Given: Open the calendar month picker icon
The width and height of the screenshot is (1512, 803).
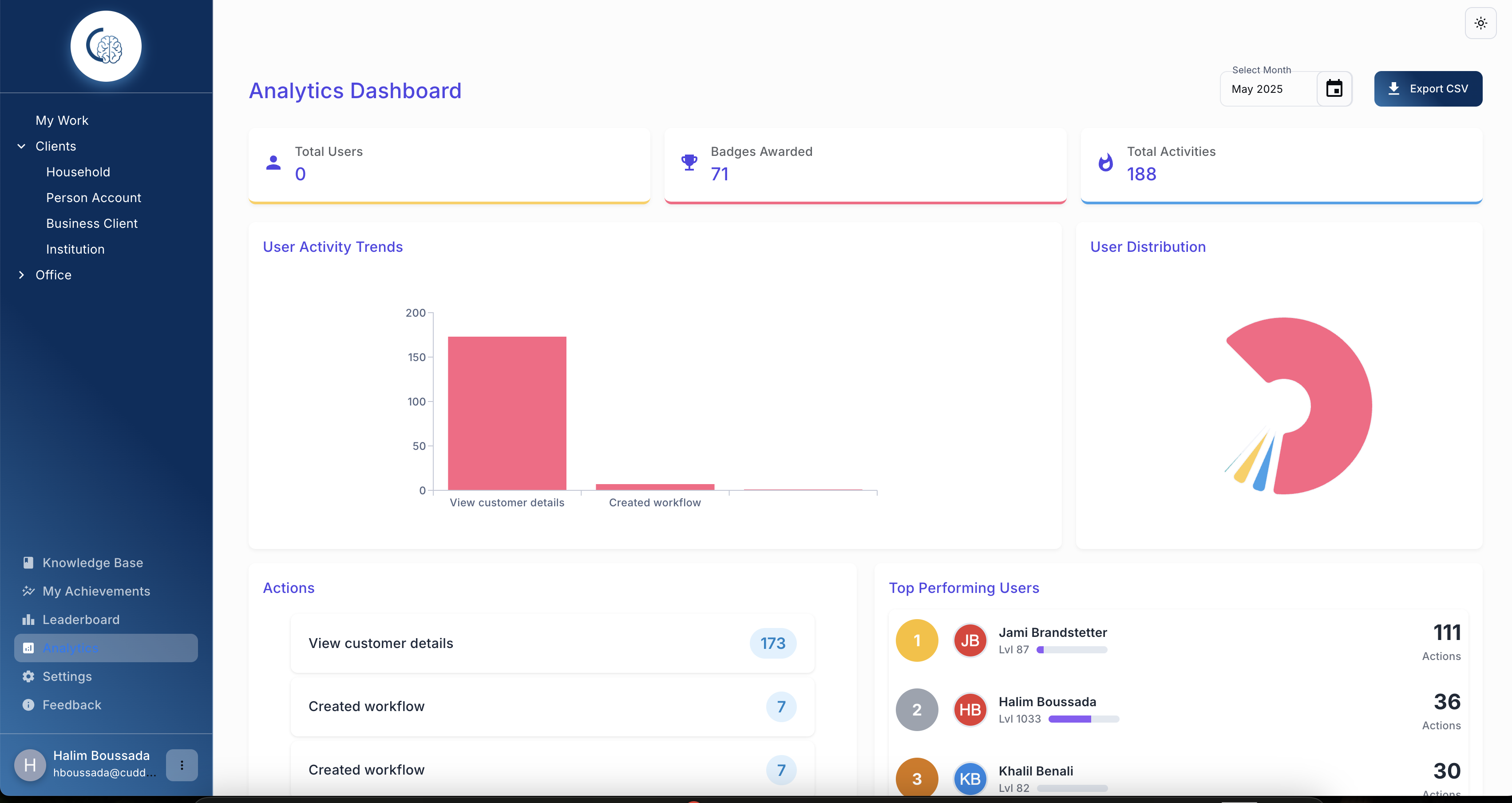Looking at the screenshot, I should pyautogui.click(x=1334, y=89).
